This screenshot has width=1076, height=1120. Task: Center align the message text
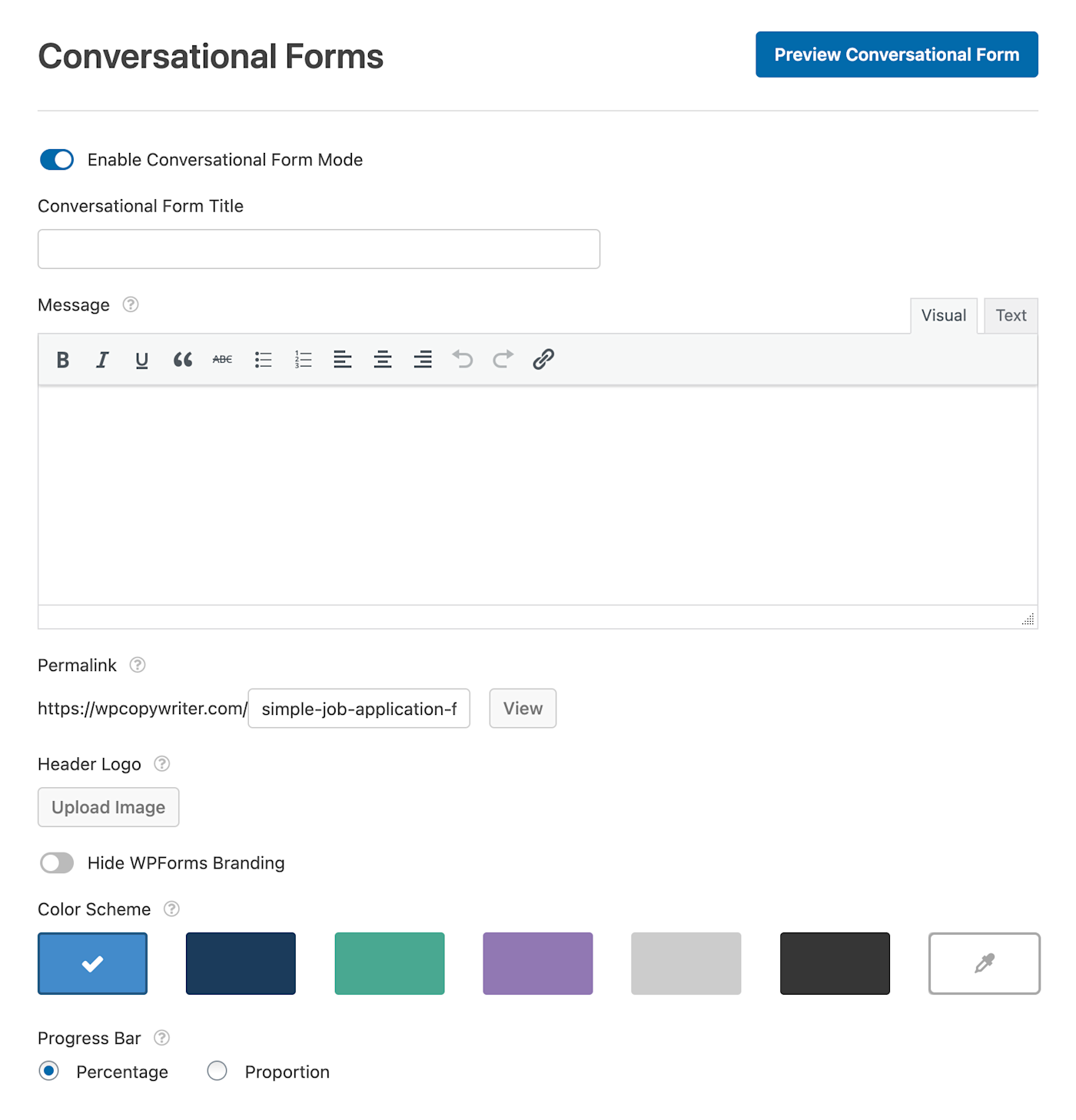click(x=383, y=360)
